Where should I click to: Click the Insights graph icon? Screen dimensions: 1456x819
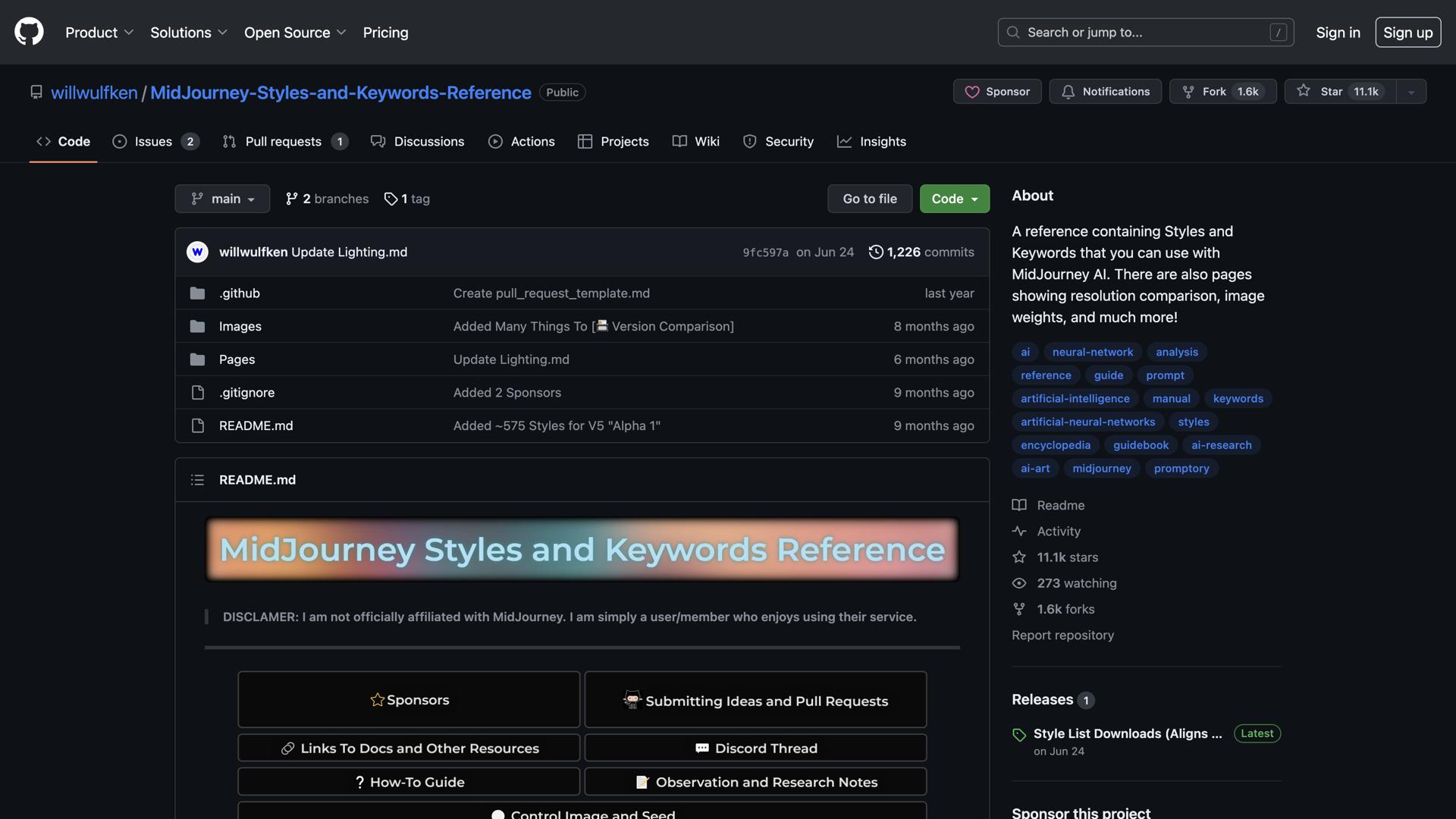pyautogui.click(x=844, y=141)
